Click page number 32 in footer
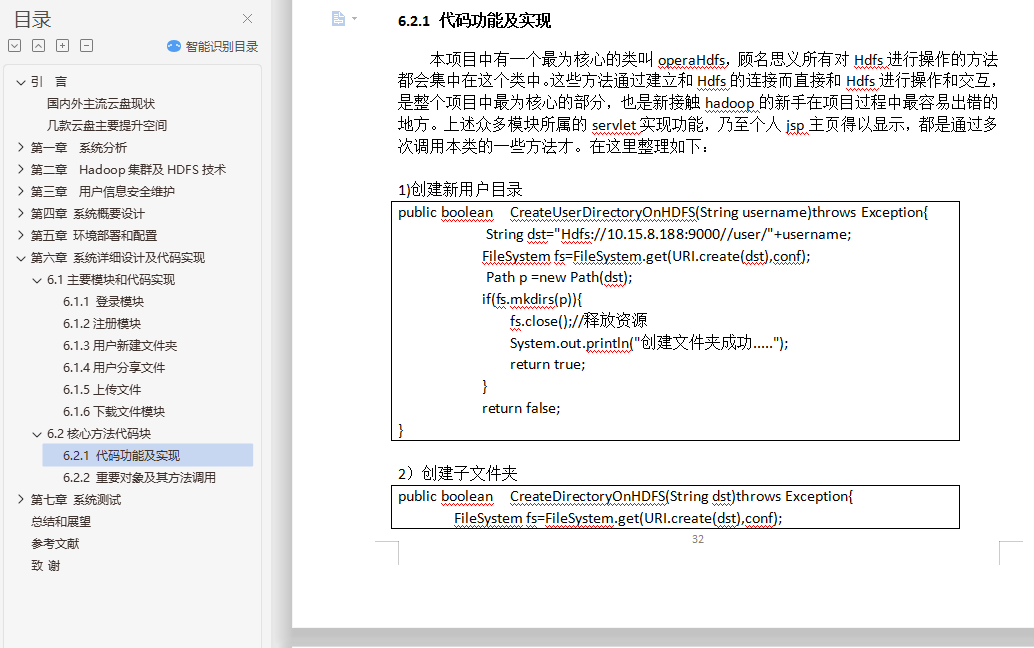Viewport: 1034px width, 648px height. 698,539
